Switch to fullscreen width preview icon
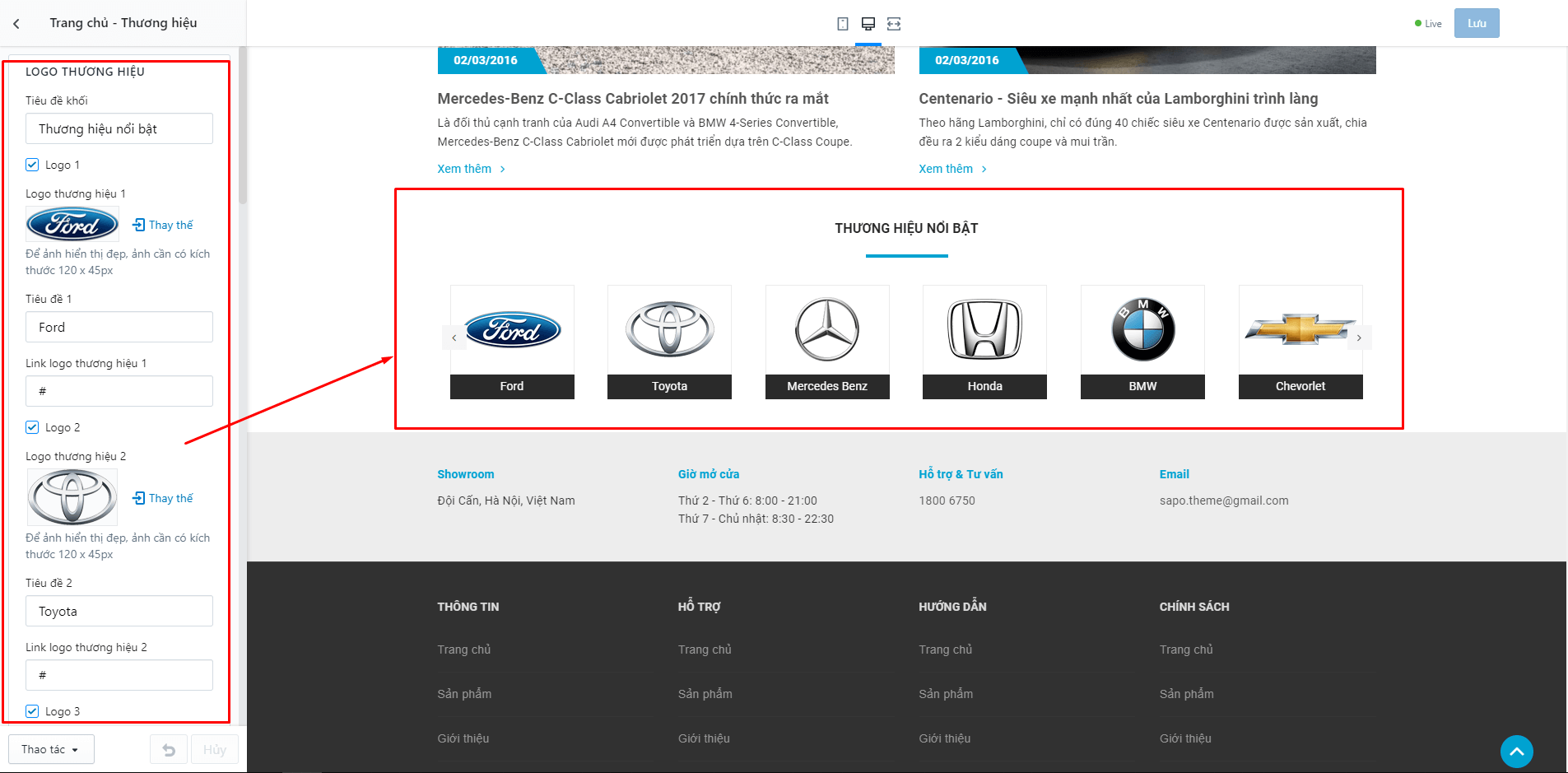The image size is (1568, 773). tap(894, 24)
